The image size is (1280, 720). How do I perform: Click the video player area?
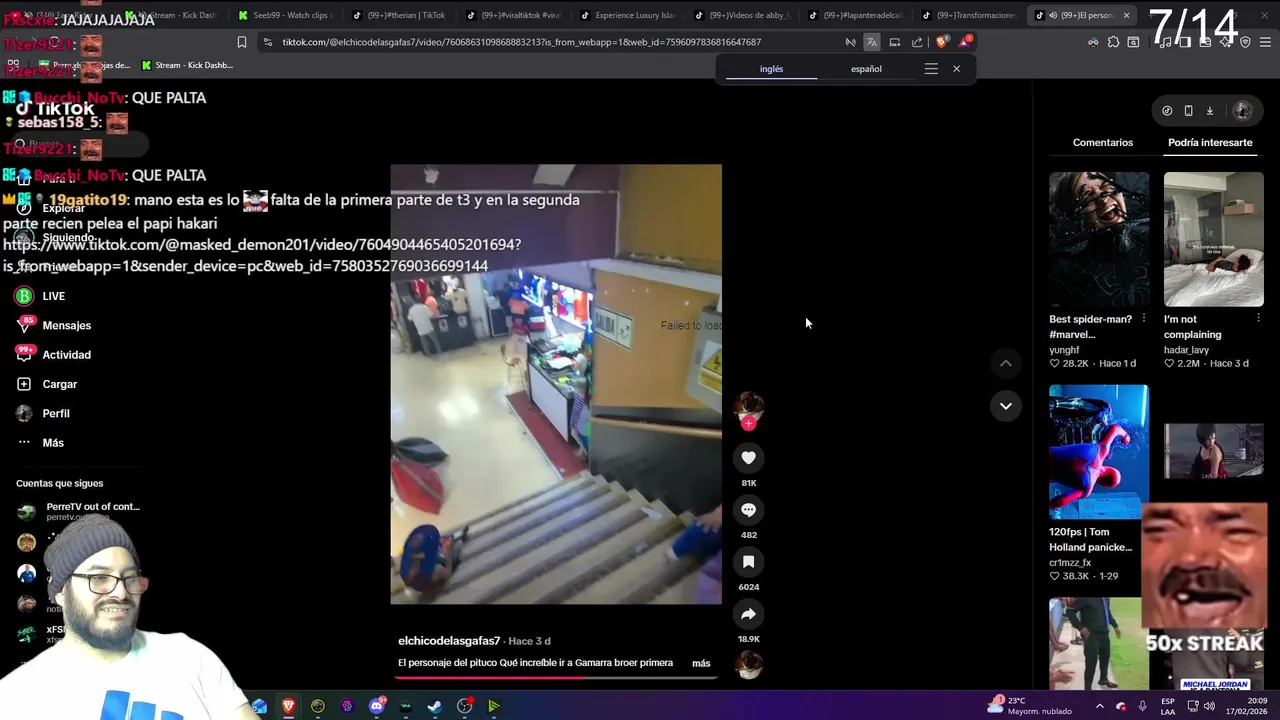(556, 384)
